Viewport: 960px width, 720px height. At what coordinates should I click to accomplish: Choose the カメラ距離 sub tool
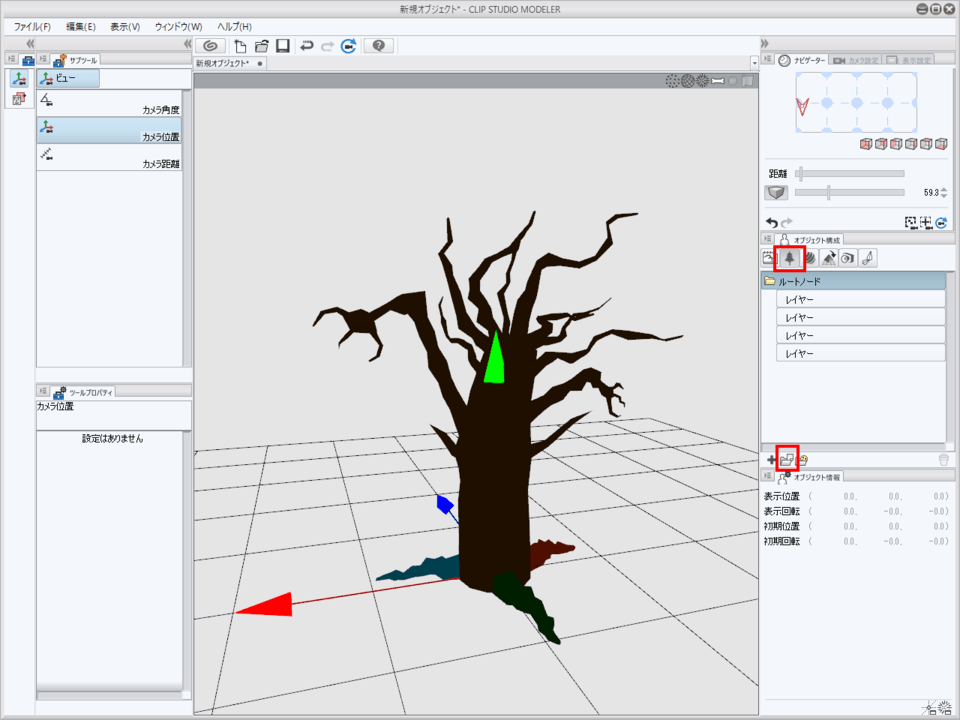tap(109, 157)
